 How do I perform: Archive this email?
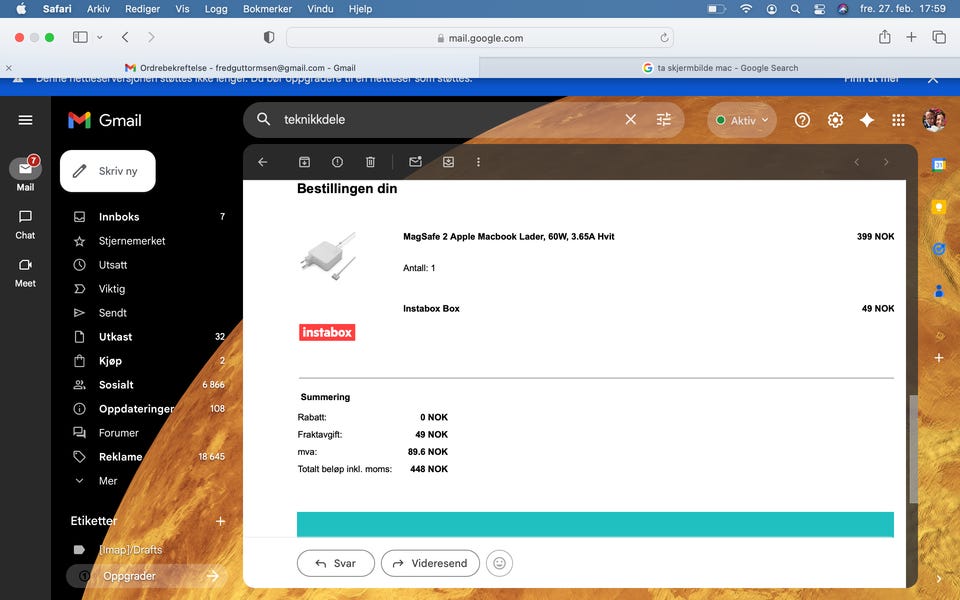coord(304,162)
